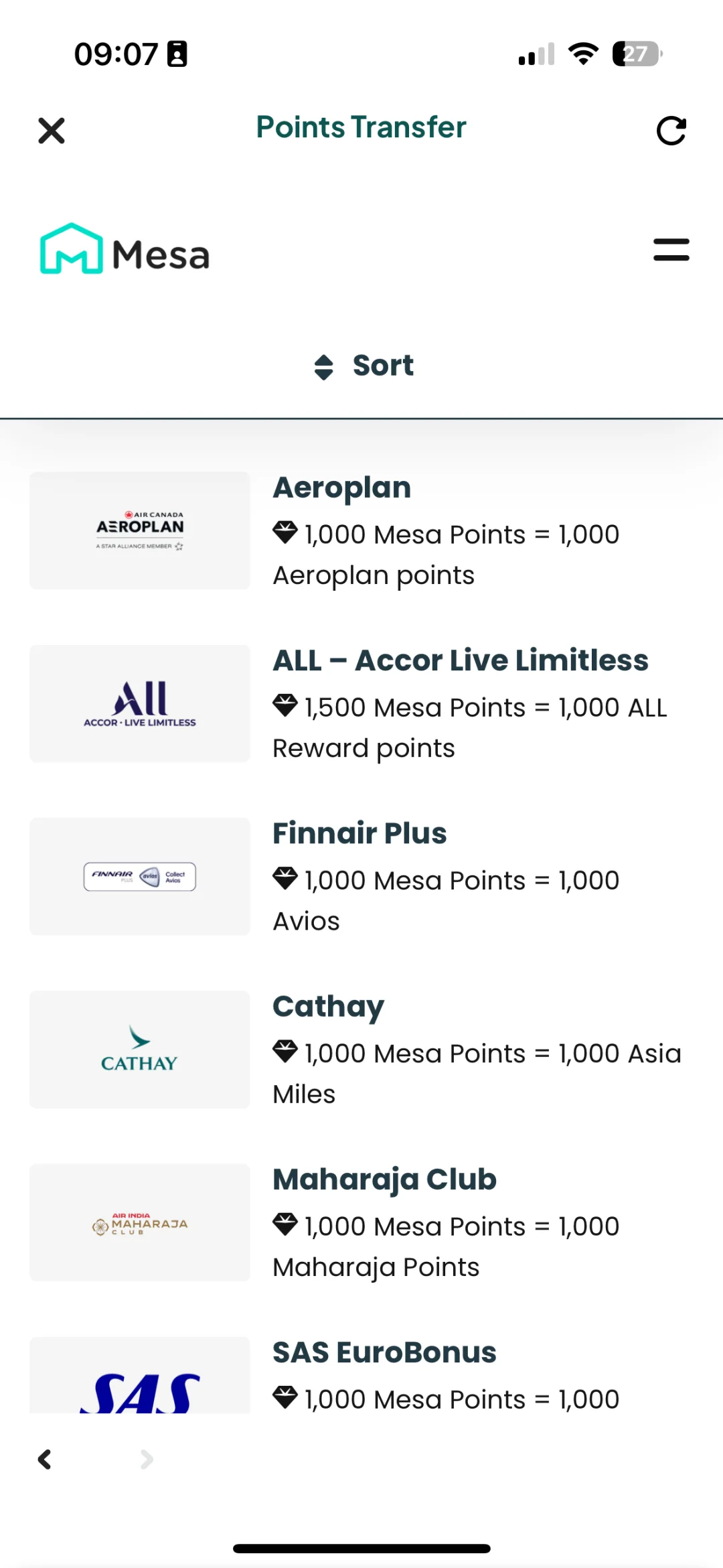
Task: Open the Cathay Asia Miles partner
Action: 329,1006
